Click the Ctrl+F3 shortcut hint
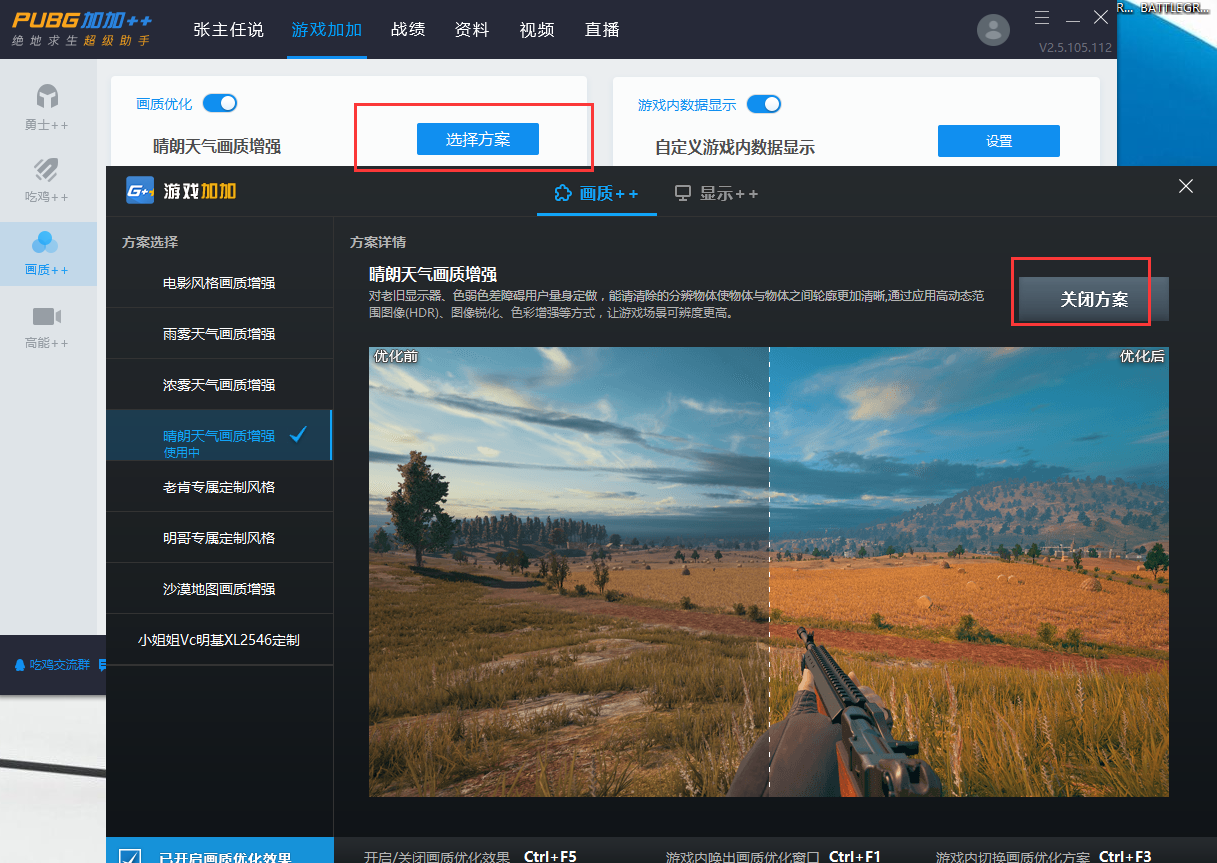This screenshot has width=1217, height=863. (x=1125, y=857)
